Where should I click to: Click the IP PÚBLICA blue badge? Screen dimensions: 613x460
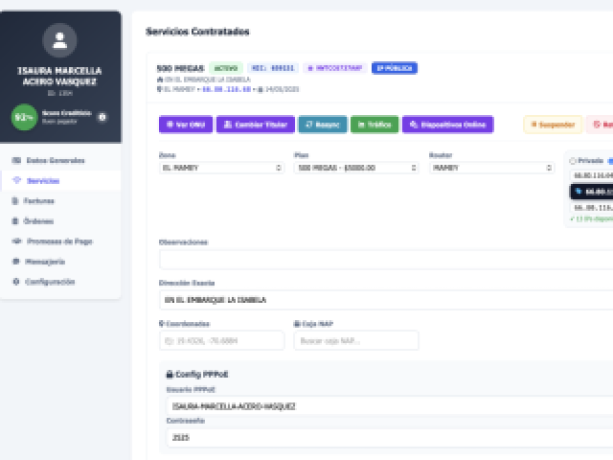tap(394, 68)
